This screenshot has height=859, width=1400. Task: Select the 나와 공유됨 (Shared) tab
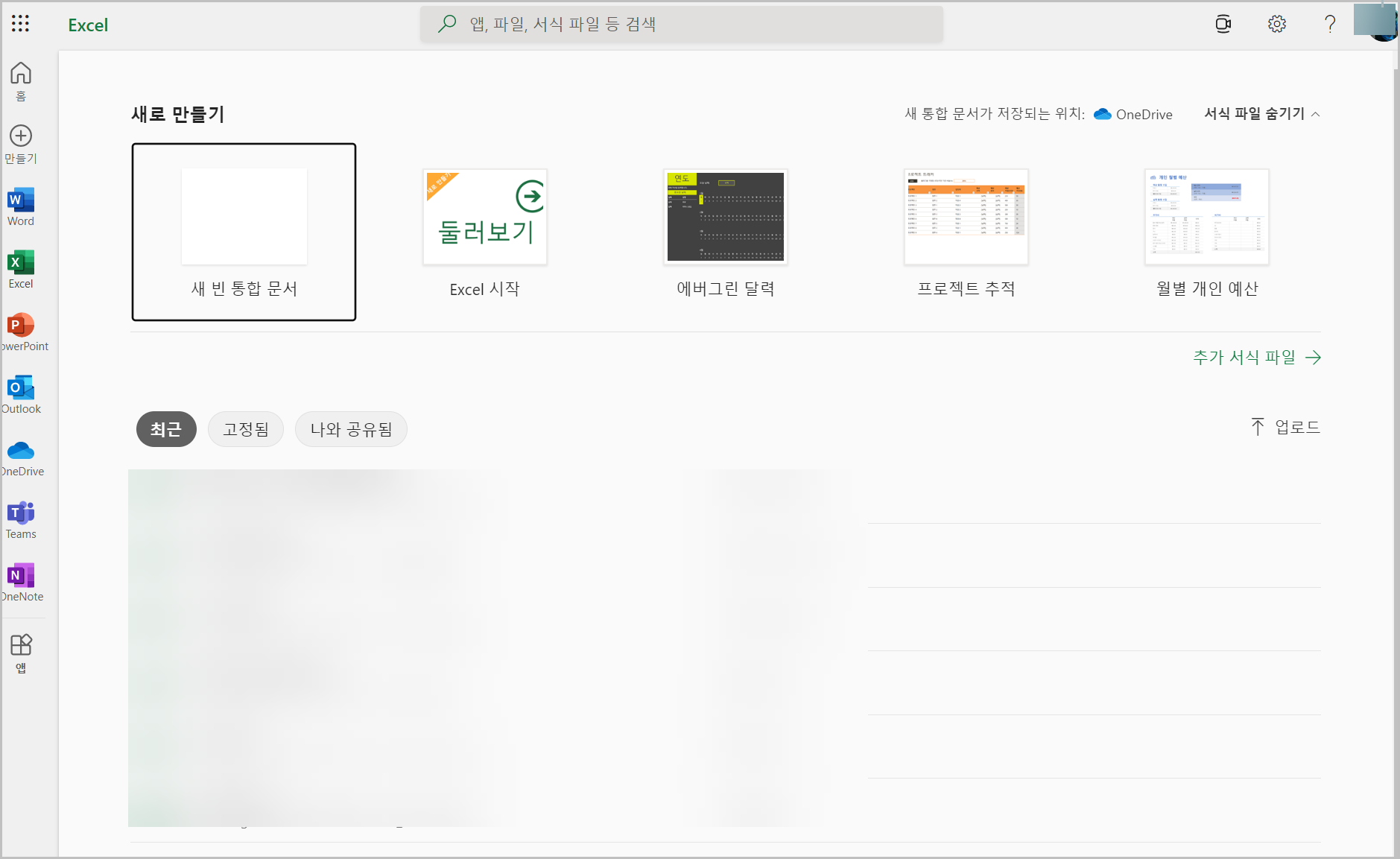351,429
